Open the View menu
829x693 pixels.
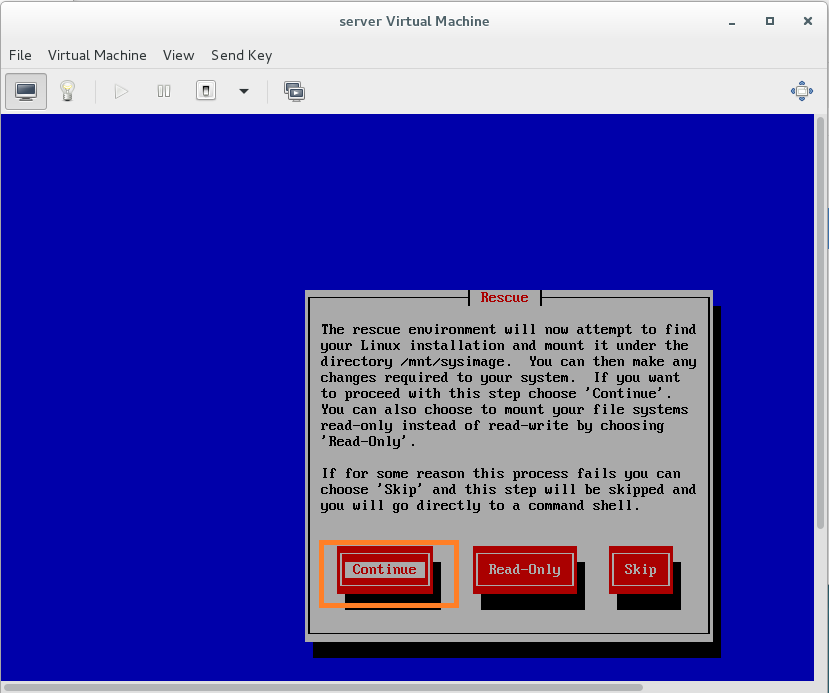click(x=179, y=55)
